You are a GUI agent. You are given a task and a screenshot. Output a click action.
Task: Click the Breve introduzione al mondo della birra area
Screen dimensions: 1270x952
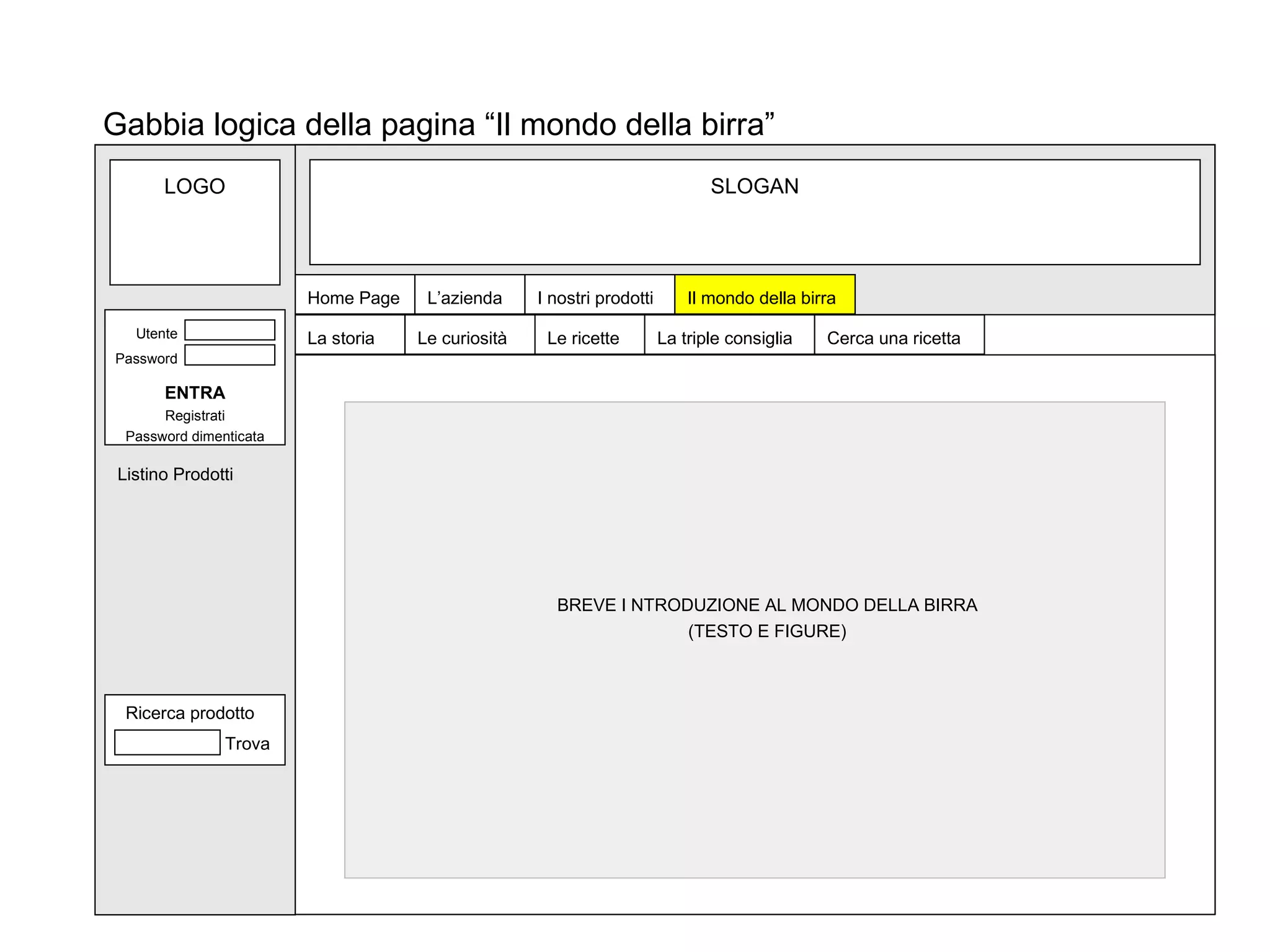coord(755,640)
